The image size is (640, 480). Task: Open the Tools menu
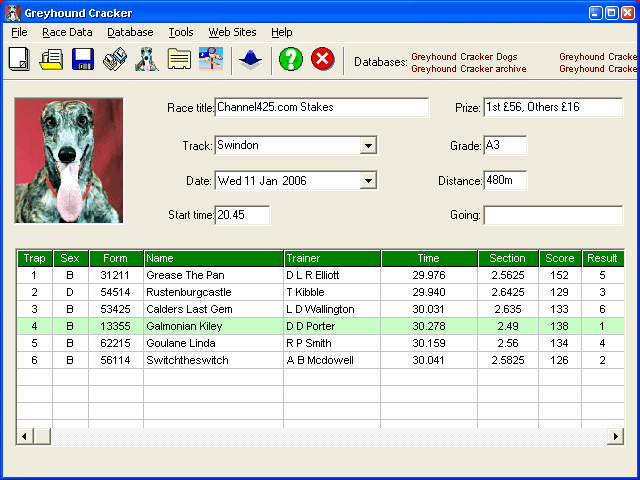(181, 32)
